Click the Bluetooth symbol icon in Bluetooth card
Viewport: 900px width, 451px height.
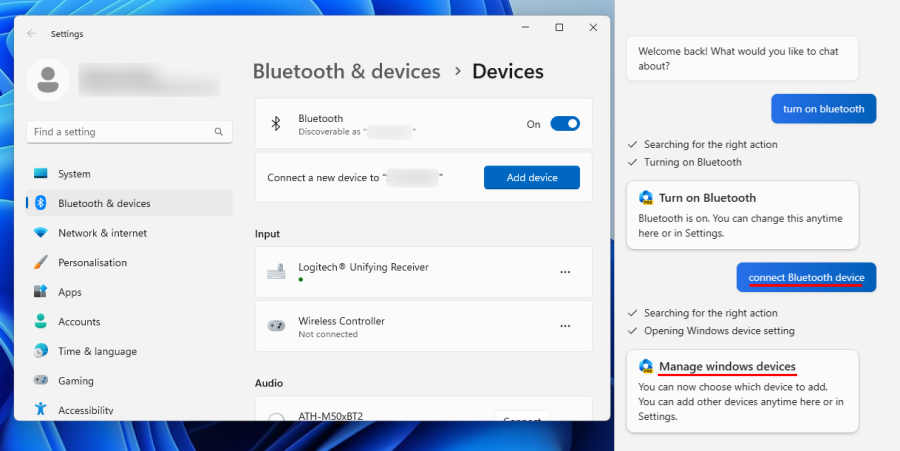277,124
